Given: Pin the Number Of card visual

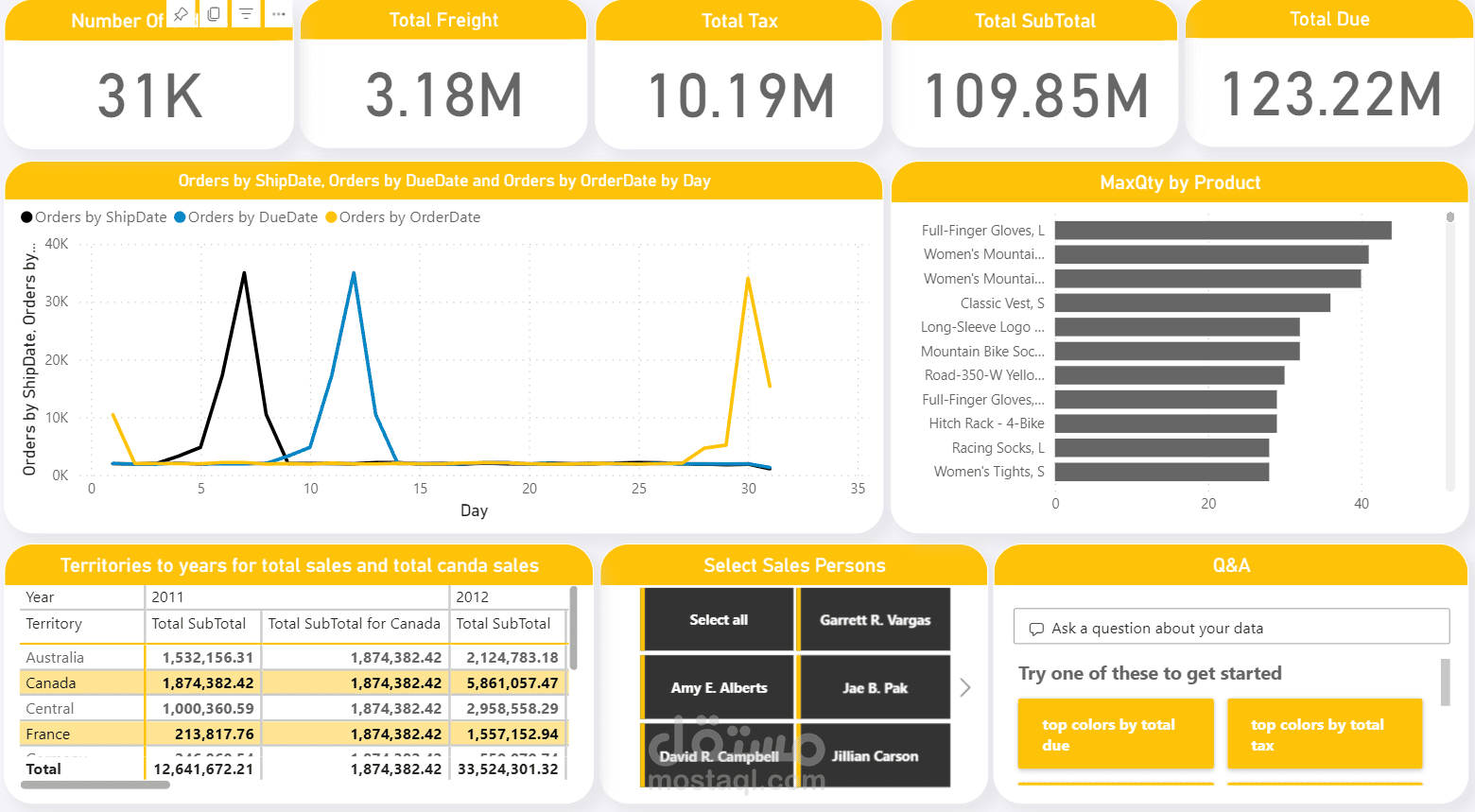Looking at the screenshot, I should (181, 14).
